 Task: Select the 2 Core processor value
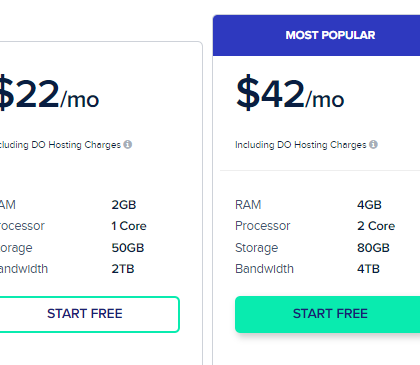[376, 226]
